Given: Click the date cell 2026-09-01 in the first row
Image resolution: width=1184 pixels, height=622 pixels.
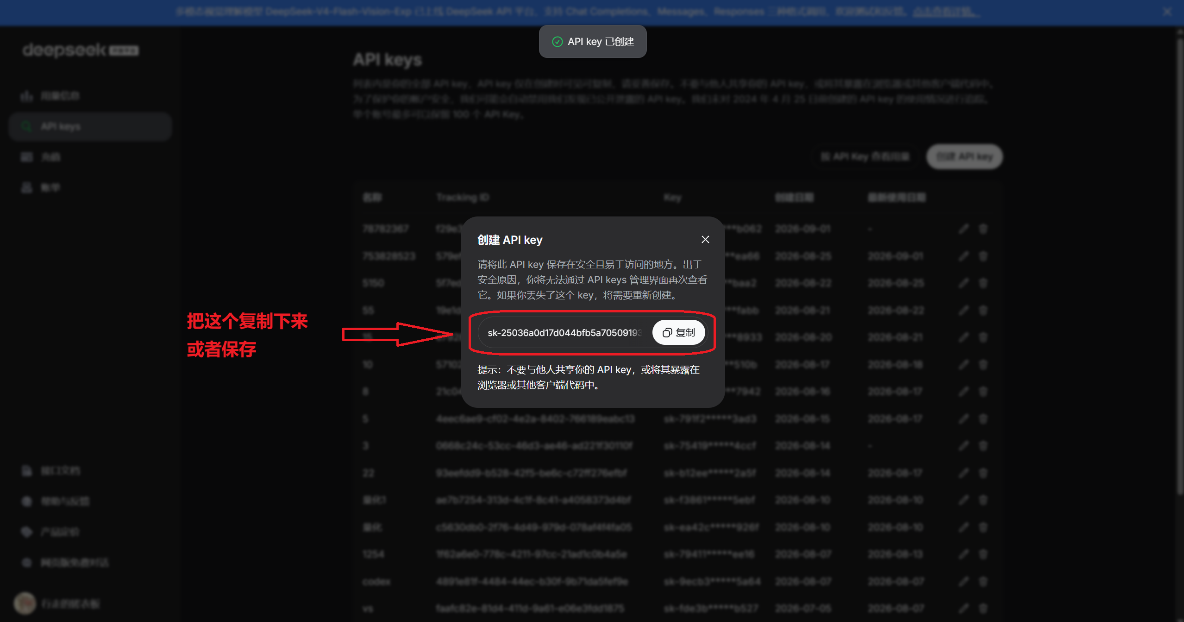Looking at the screenshot, I should coord(803,229).
